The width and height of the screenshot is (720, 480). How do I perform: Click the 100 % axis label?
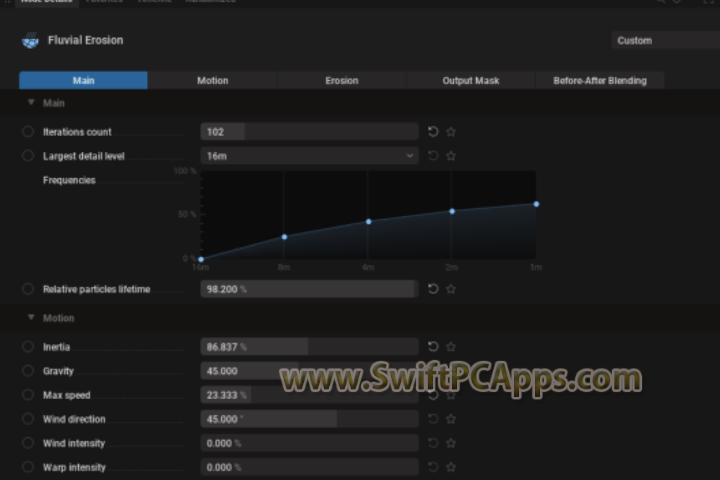pos(185,171)
